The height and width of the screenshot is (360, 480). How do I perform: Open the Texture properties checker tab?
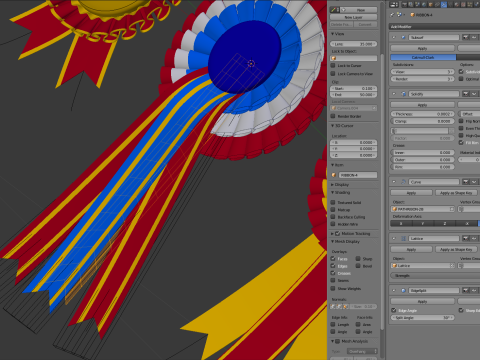(x=463, y=4)
